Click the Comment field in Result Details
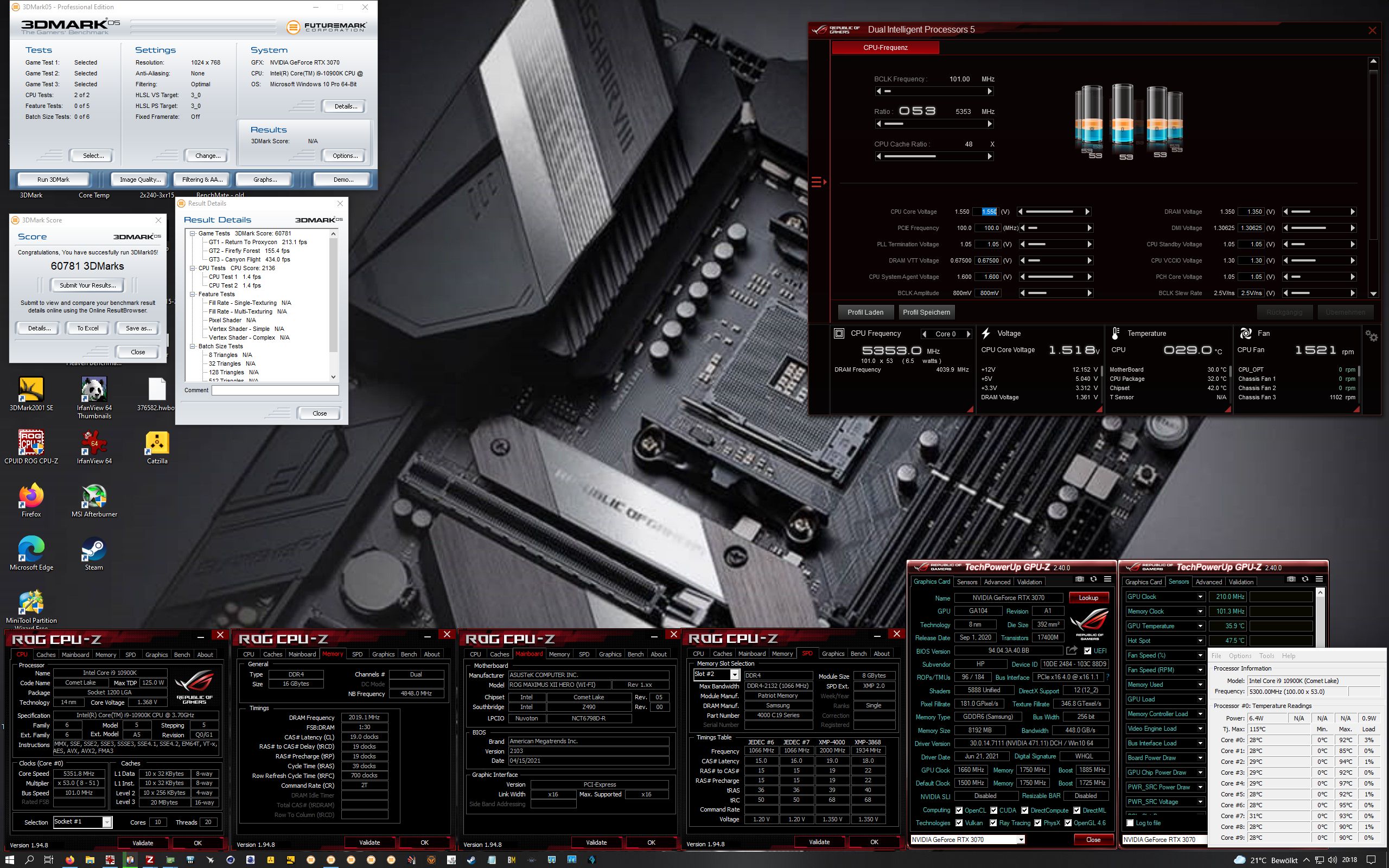The image size is (1389, 868). [275, 391]
